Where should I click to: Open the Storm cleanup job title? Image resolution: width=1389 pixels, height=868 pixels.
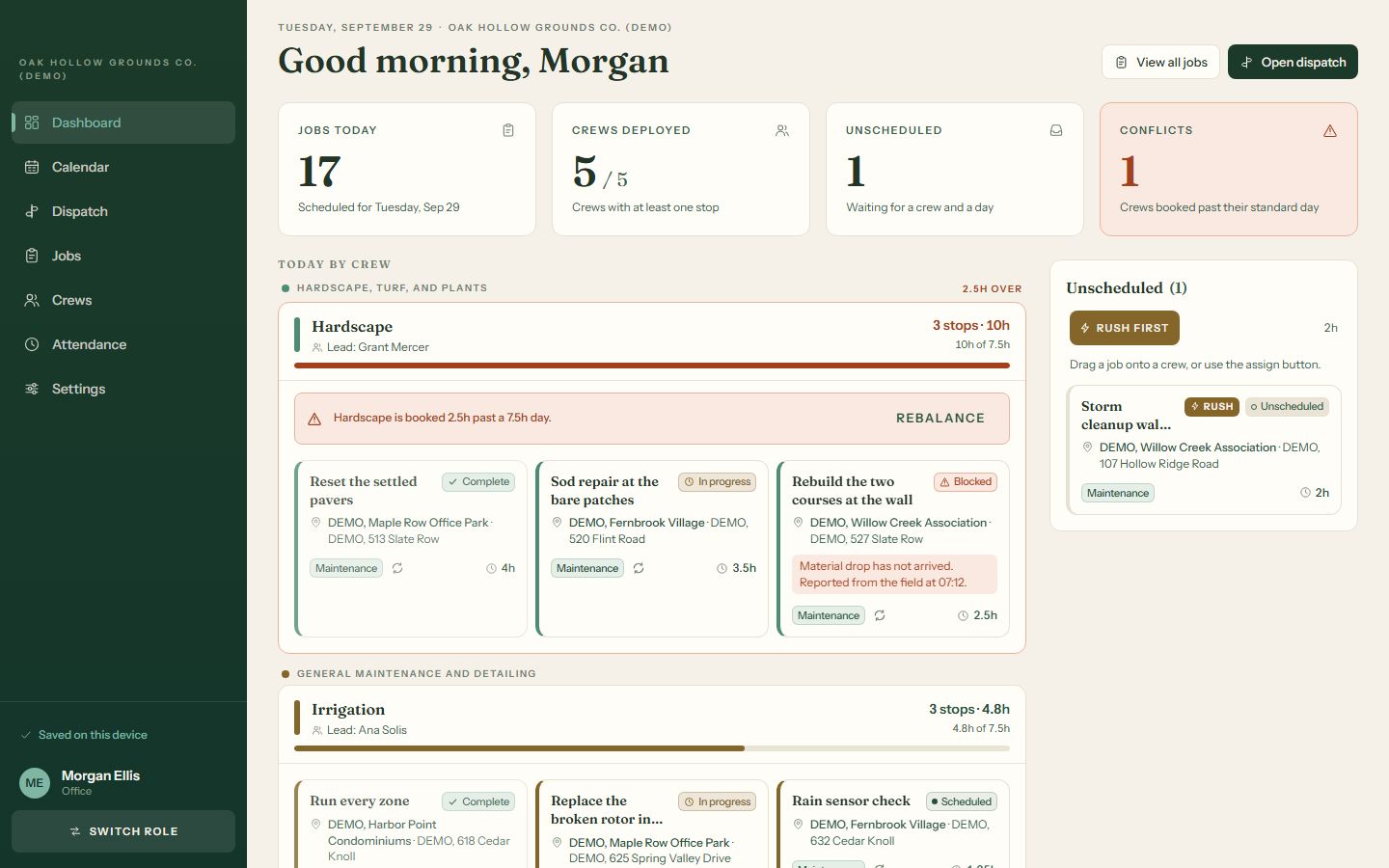(1126, 416)
